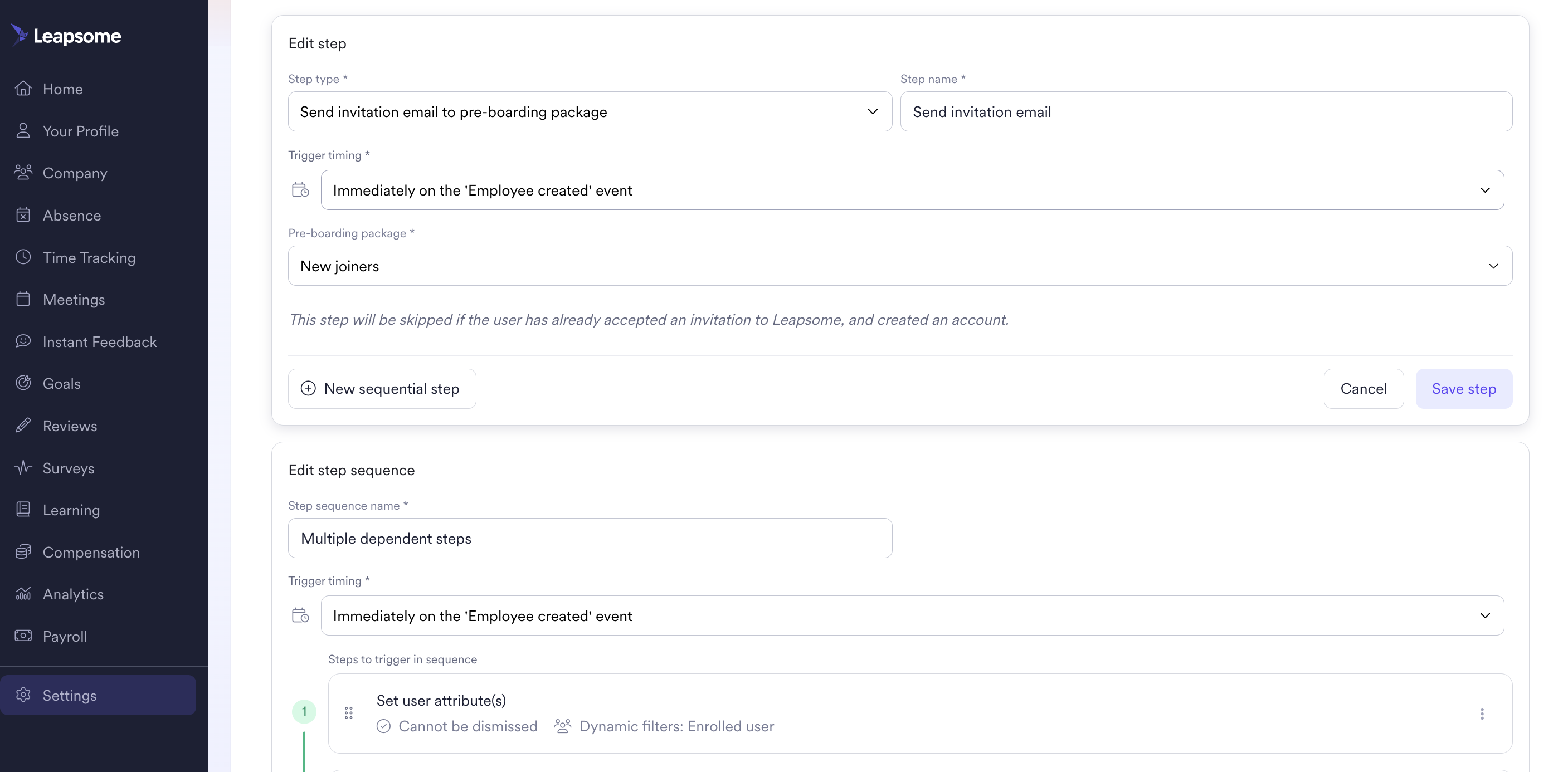1568x772 pixels.
Task: Click the Set user attribute(s) step title
Action: pyautogui.click(x=441, y=700)
